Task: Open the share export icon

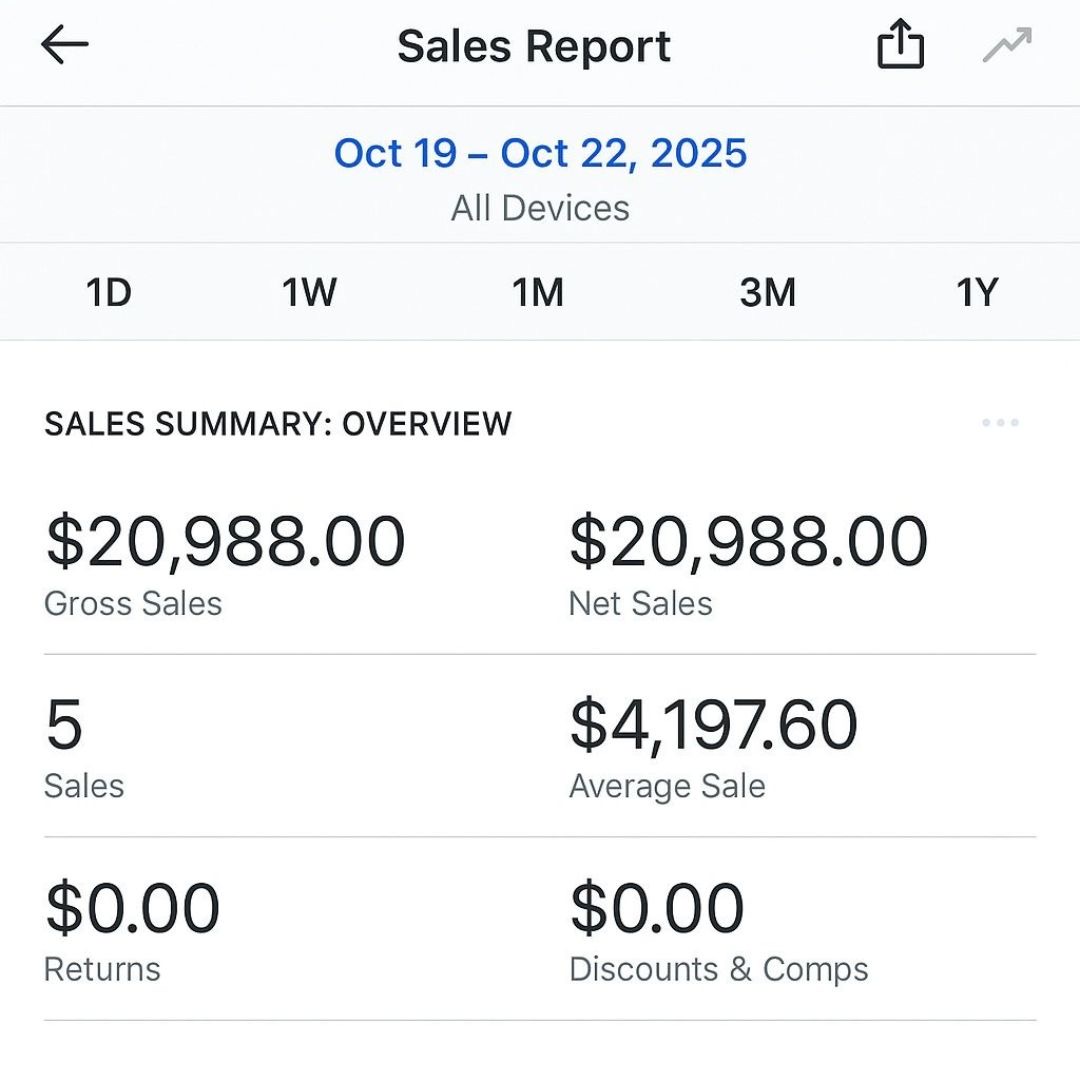Action: pos(900,46)
